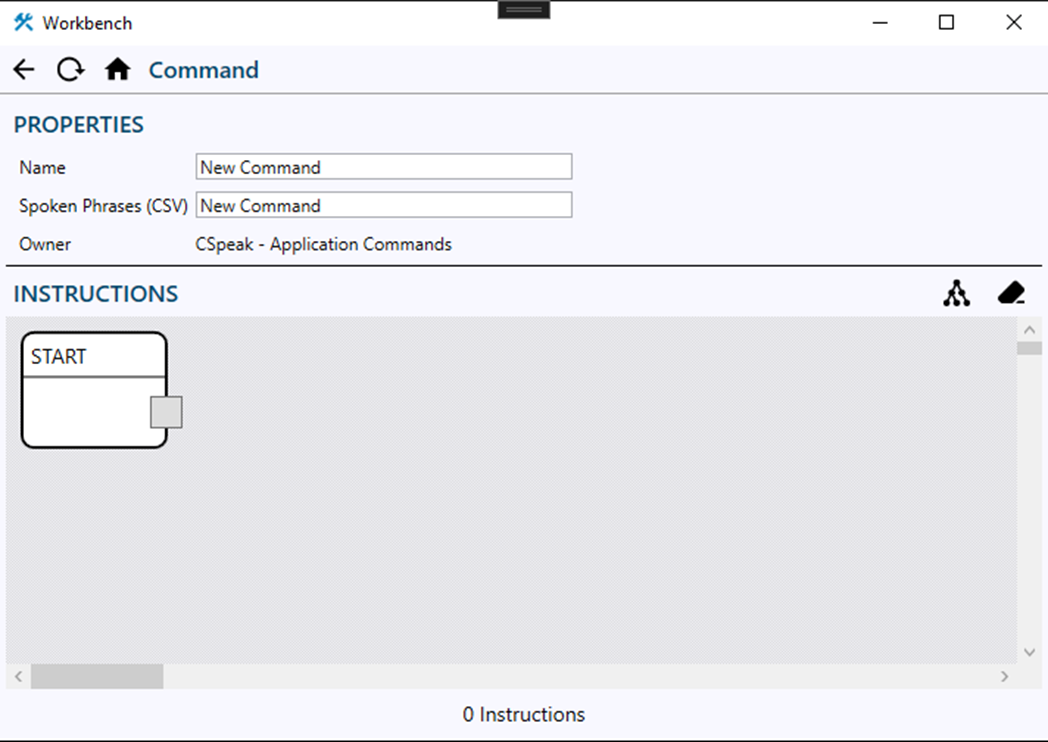Click the vertical scrollbar thumb
Viewport: 1048px width, 742px height.
1030,348
